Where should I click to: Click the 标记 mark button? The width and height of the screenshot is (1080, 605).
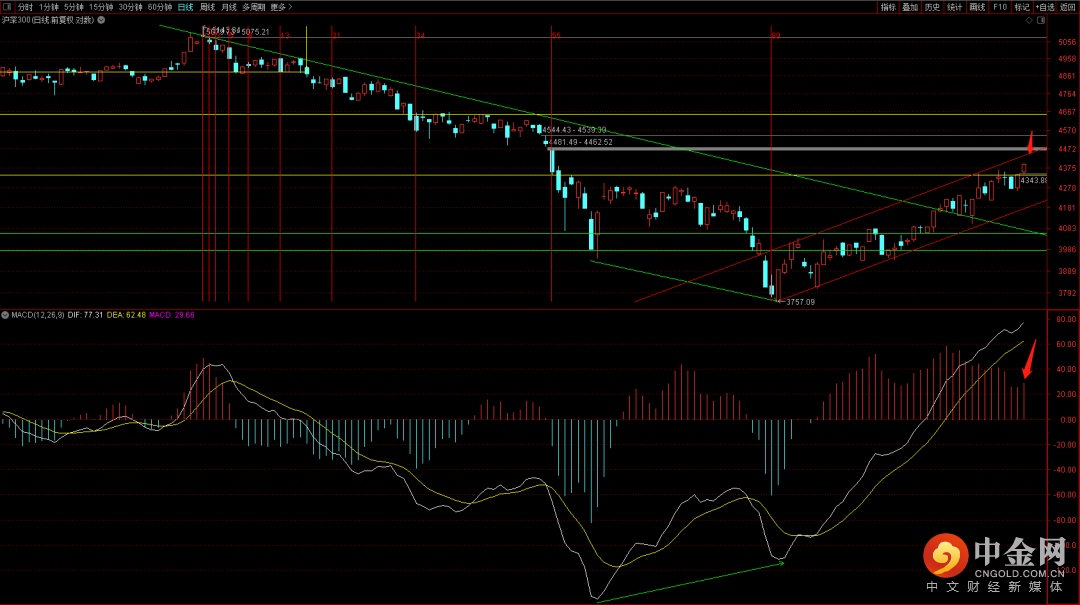click(1021, 7)
